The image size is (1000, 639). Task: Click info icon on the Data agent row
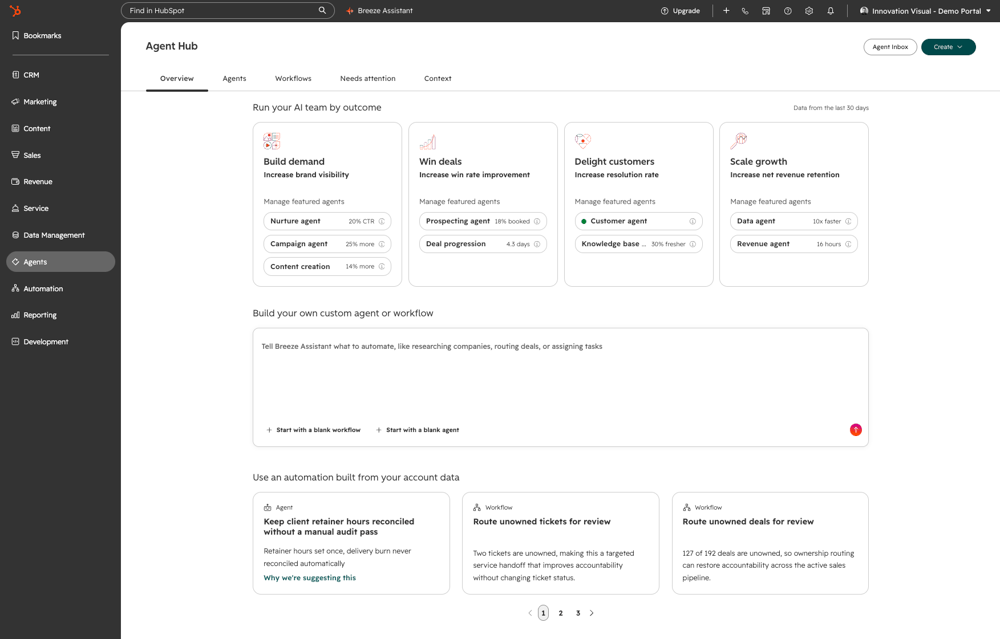[x=848, y=221]
